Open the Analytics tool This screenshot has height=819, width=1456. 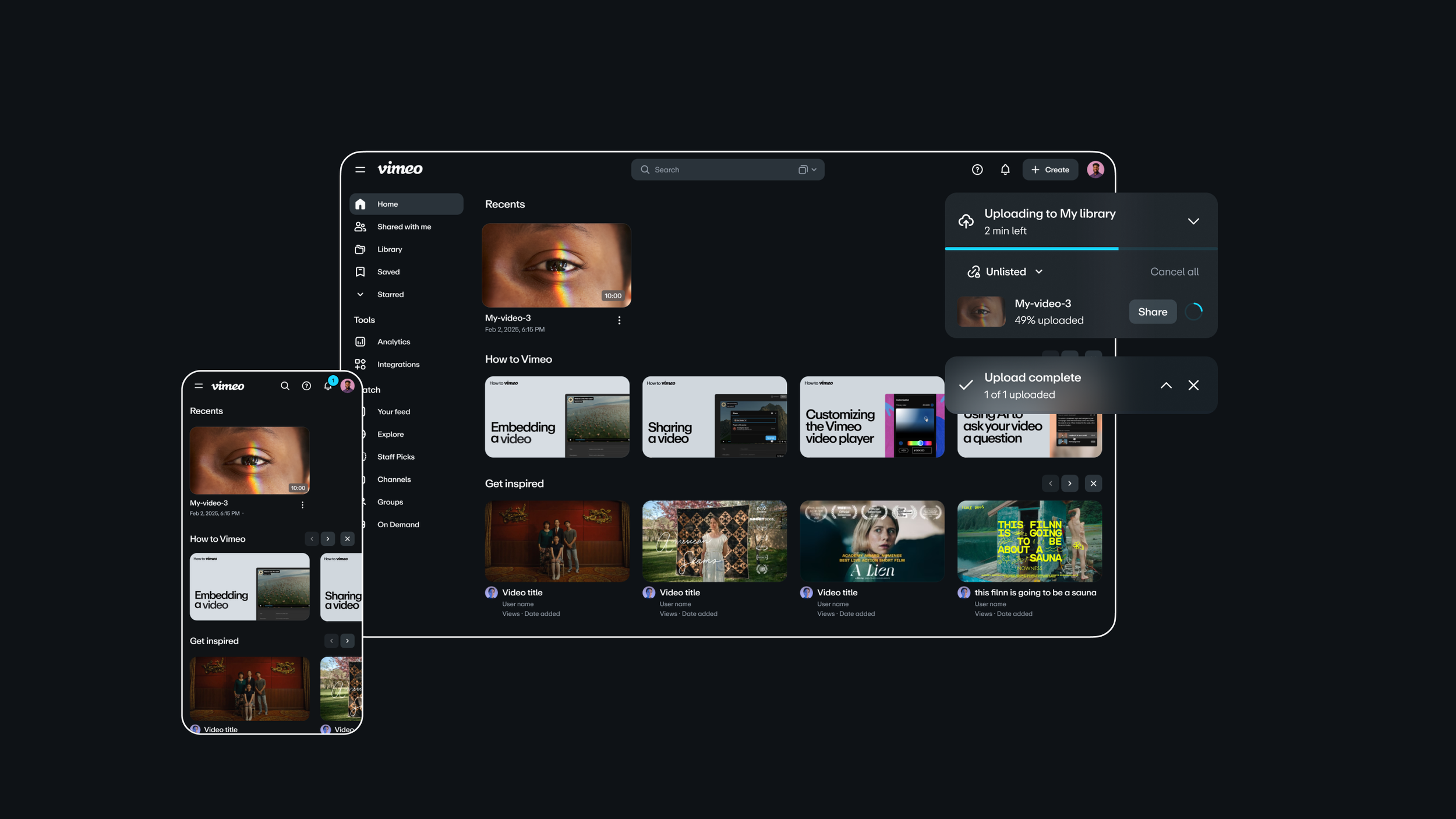click(394, 341)
